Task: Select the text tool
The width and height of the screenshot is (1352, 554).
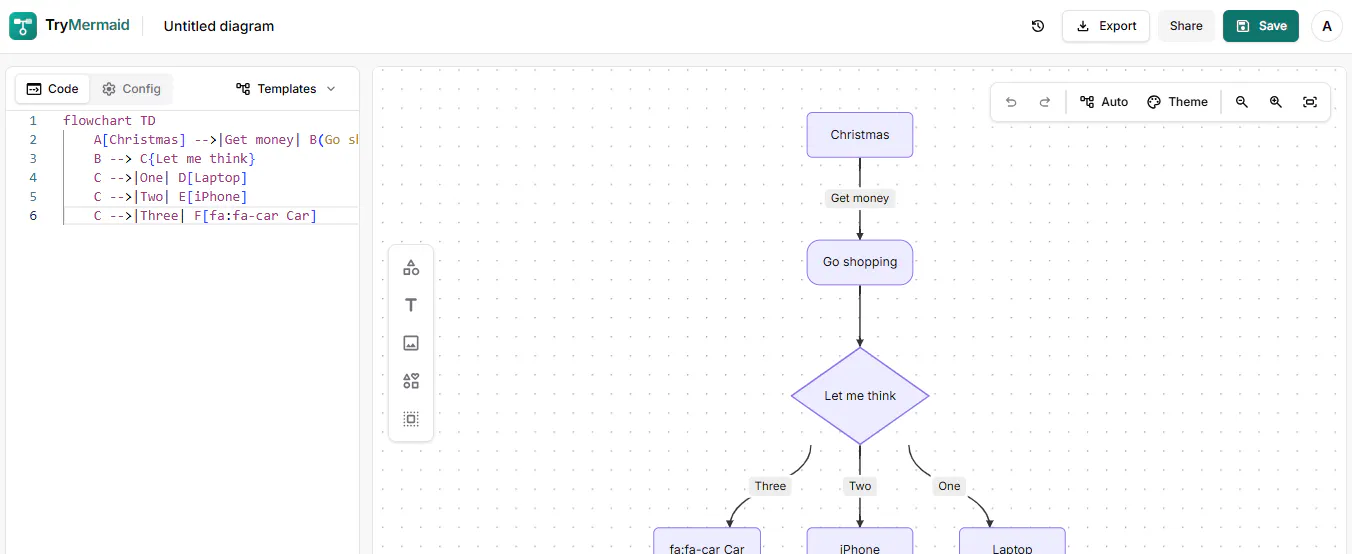Action: tap(411, 305)
